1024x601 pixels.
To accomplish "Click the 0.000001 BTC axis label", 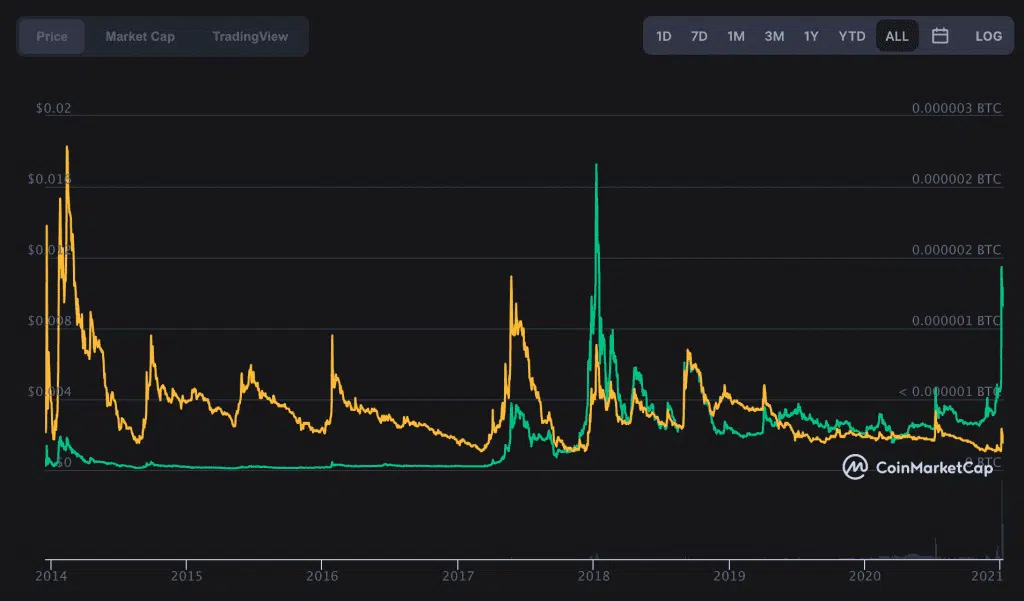I will (956, 321).
